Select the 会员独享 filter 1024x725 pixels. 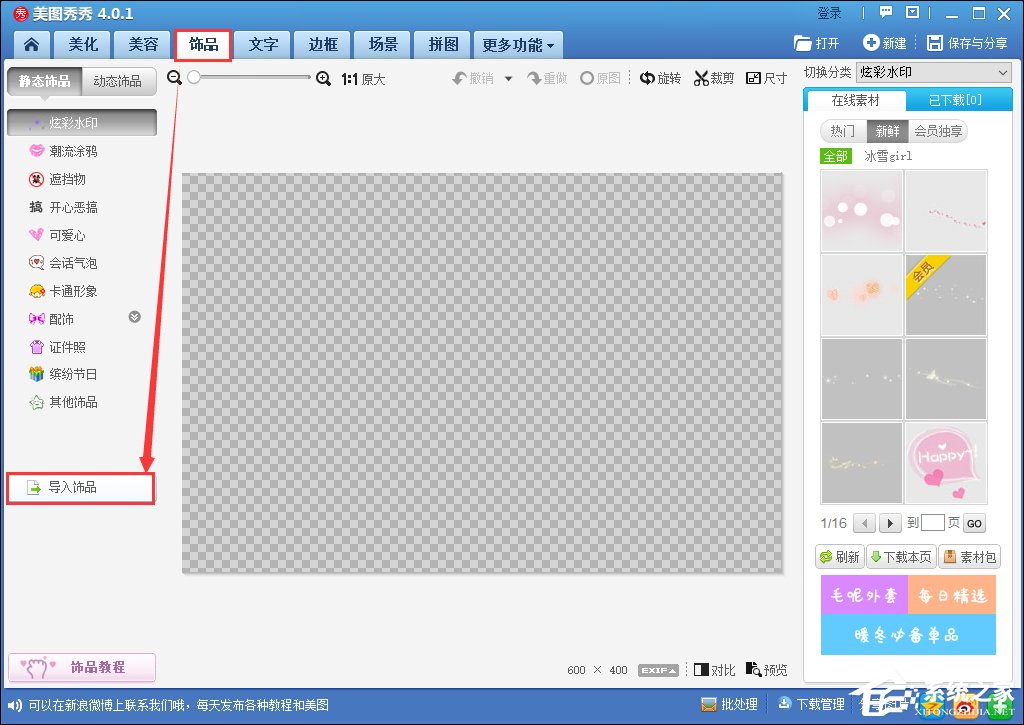(938, 131)
